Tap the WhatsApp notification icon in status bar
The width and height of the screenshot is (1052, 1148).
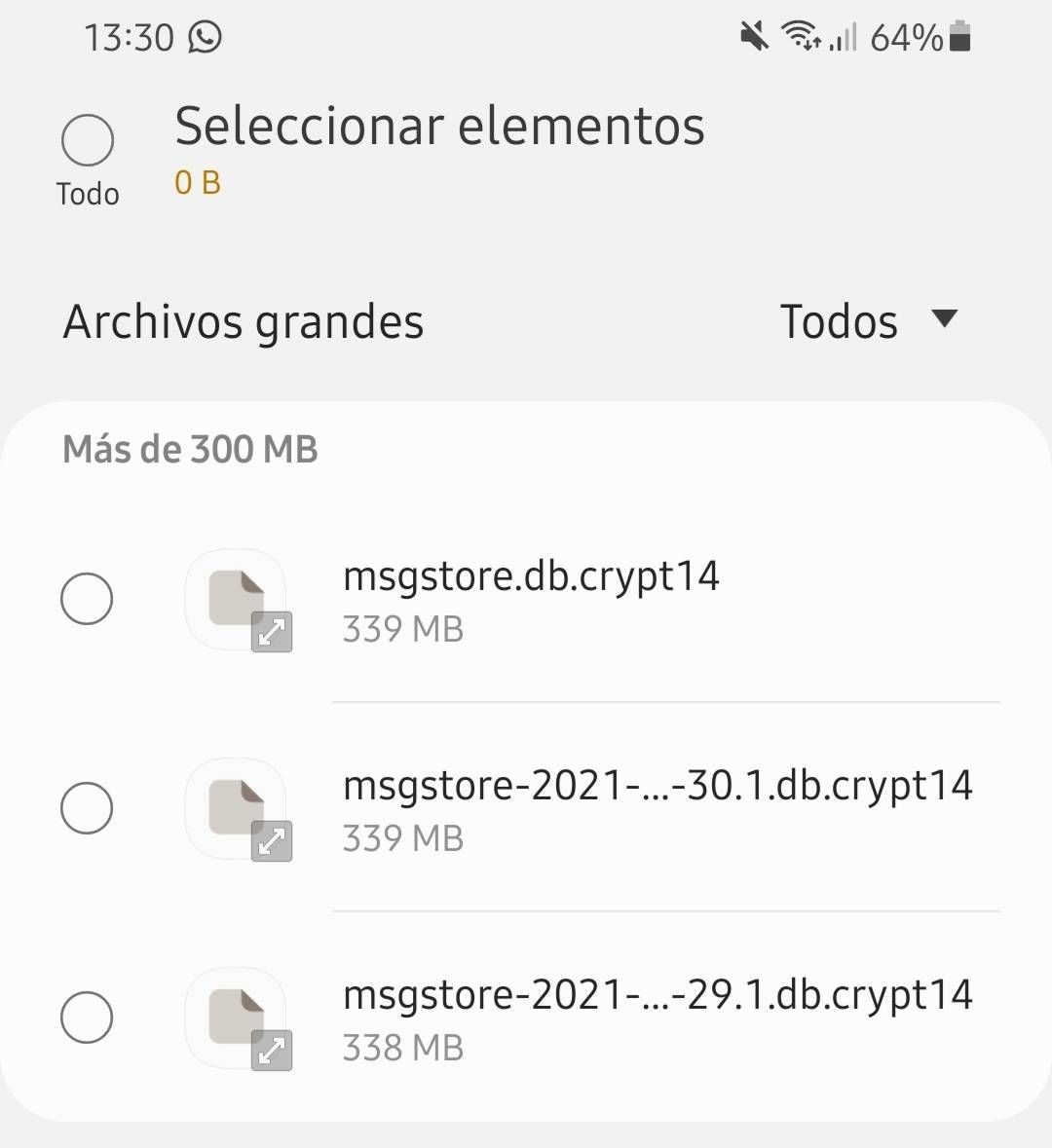[x=206, y=37]
